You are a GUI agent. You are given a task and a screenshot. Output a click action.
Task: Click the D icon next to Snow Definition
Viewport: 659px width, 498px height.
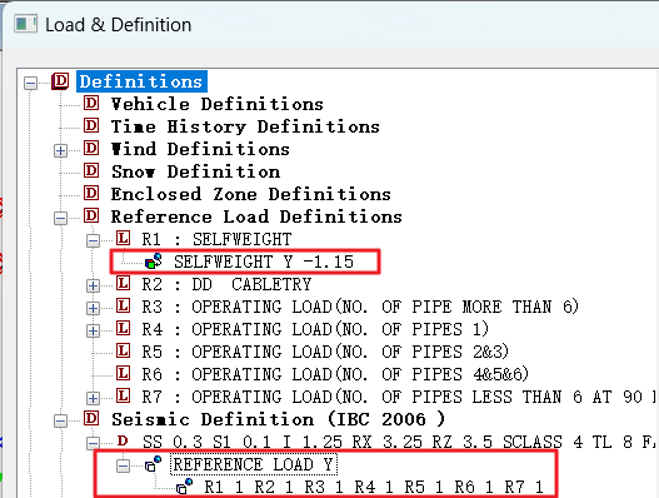point(91,171)
